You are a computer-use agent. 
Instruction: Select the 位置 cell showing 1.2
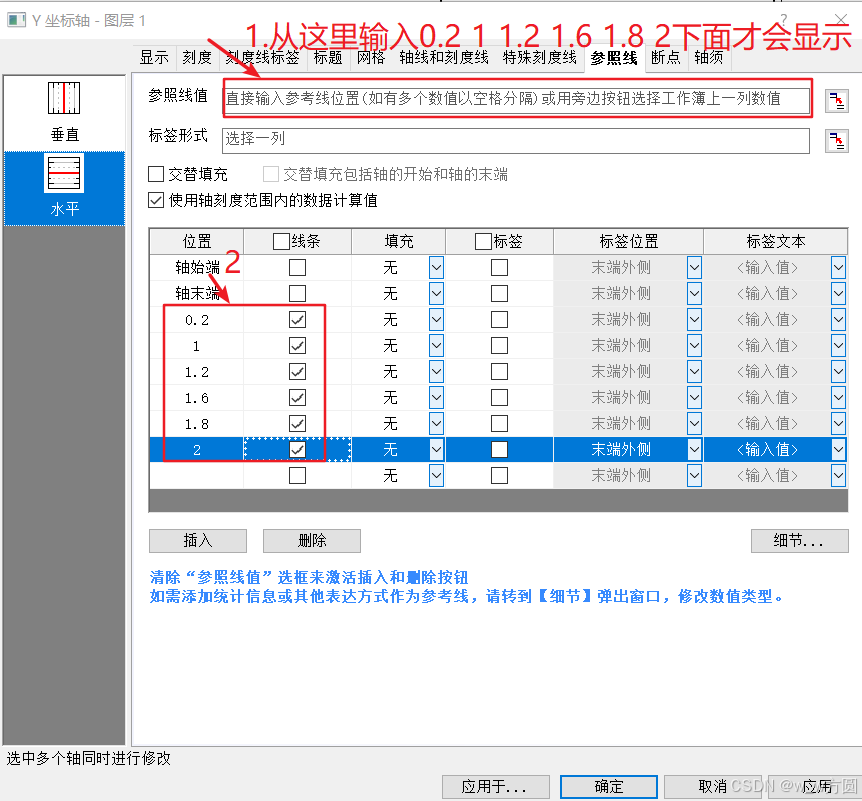[196, 372]
